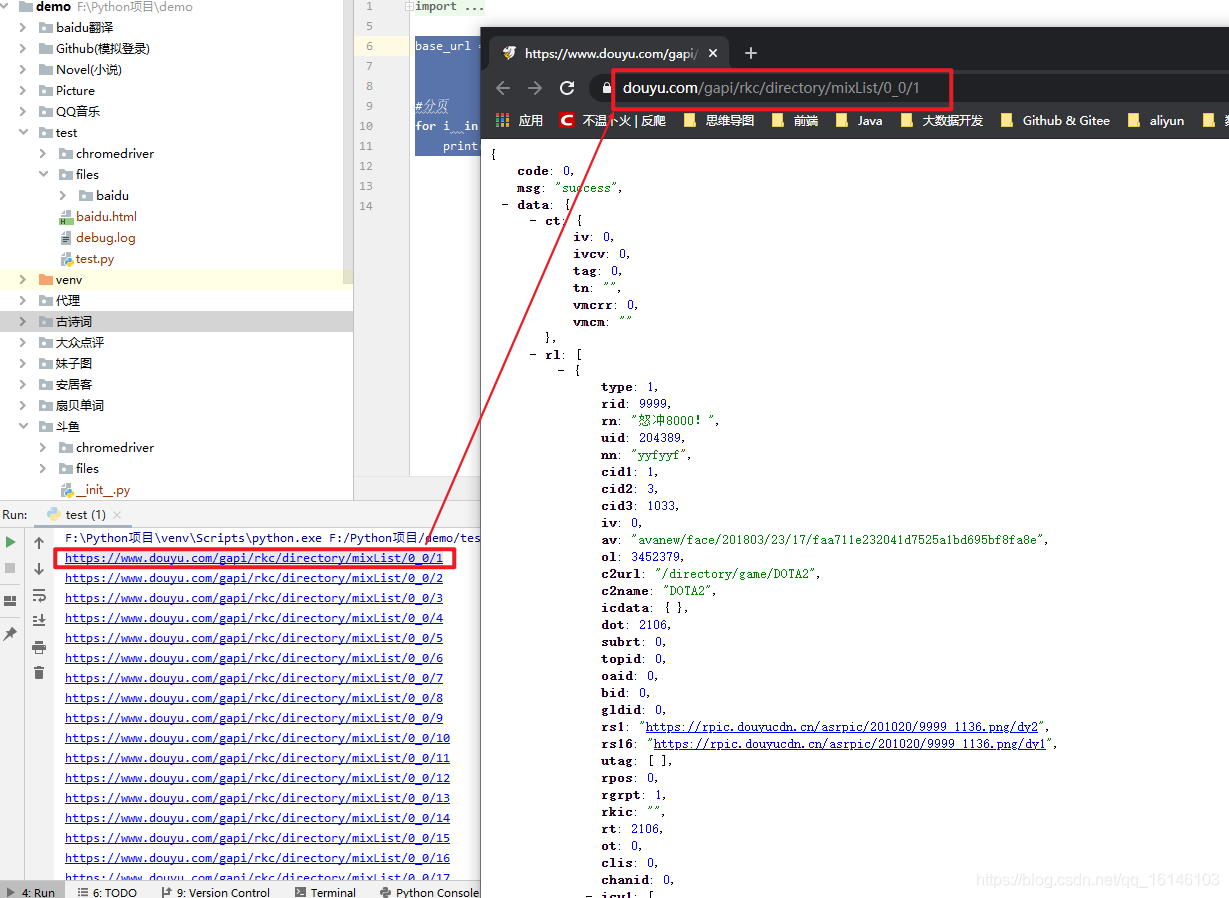Image resolution: width=1229 pixels, height=898 pixels.
Task: Click the print icon in Run console
Action: [39, 647]
